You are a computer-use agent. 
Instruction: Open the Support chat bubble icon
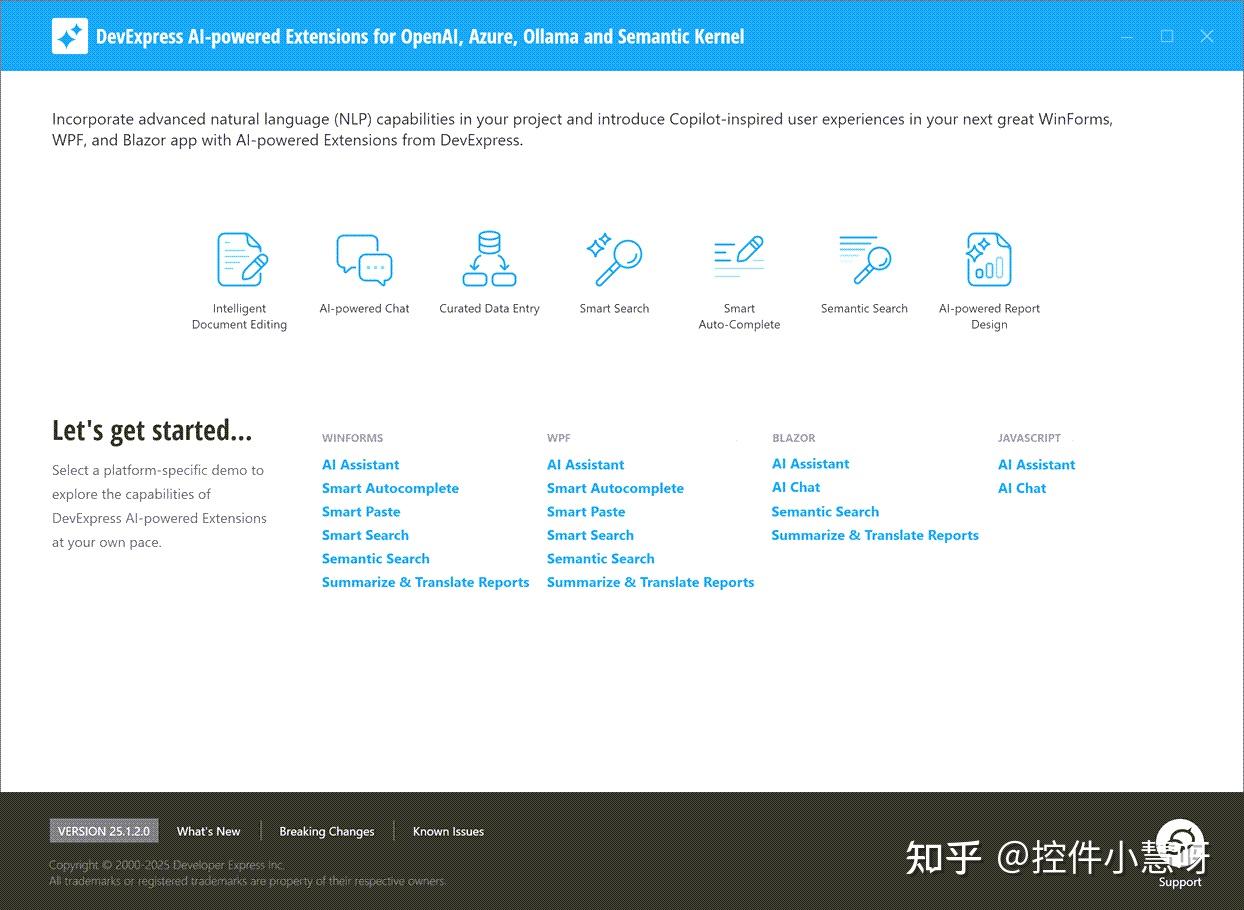coord(1179,845)
